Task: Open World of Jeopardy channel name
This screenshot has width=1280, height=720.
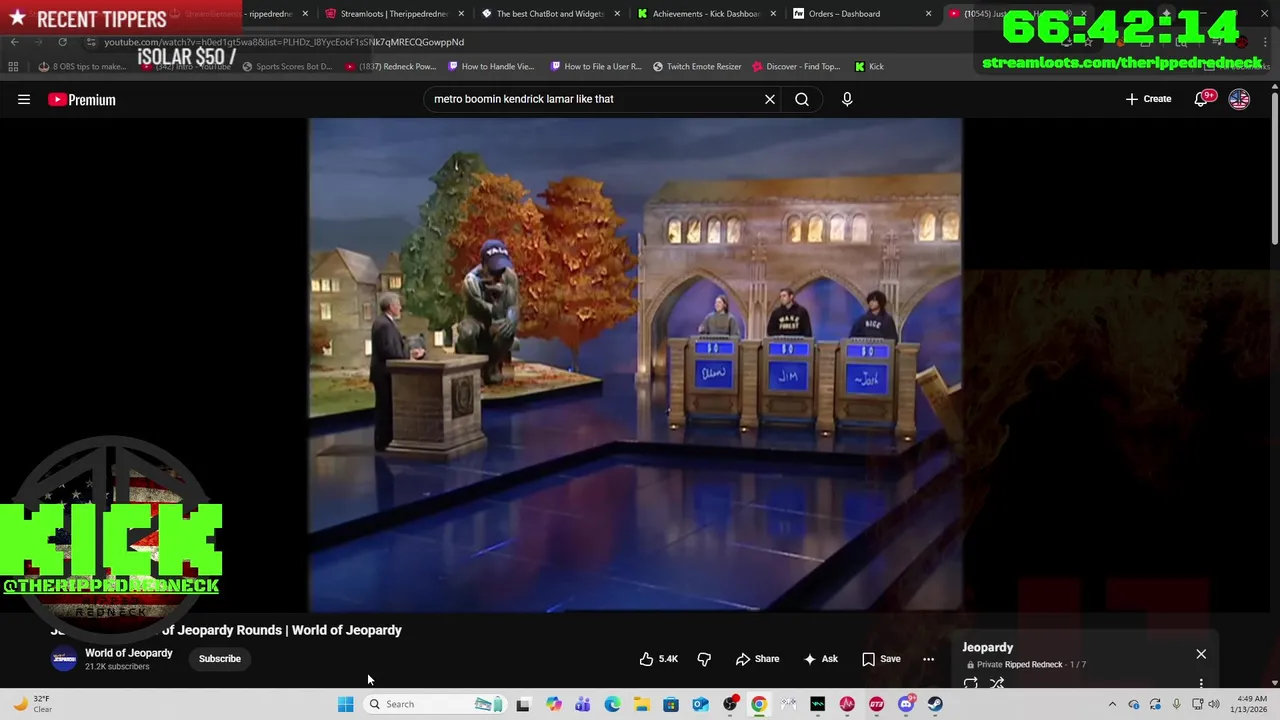Action: (129, 653)
